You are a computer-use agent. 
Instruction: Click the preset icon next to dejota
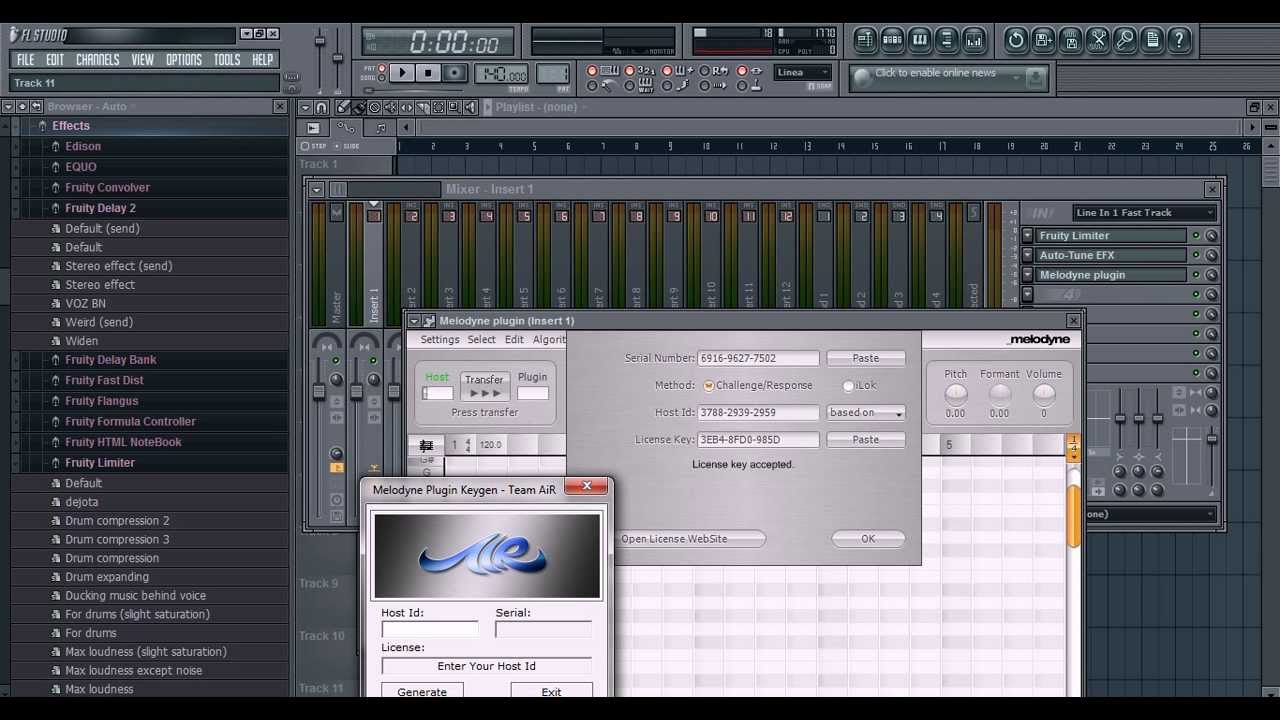(x=56, y=502)
